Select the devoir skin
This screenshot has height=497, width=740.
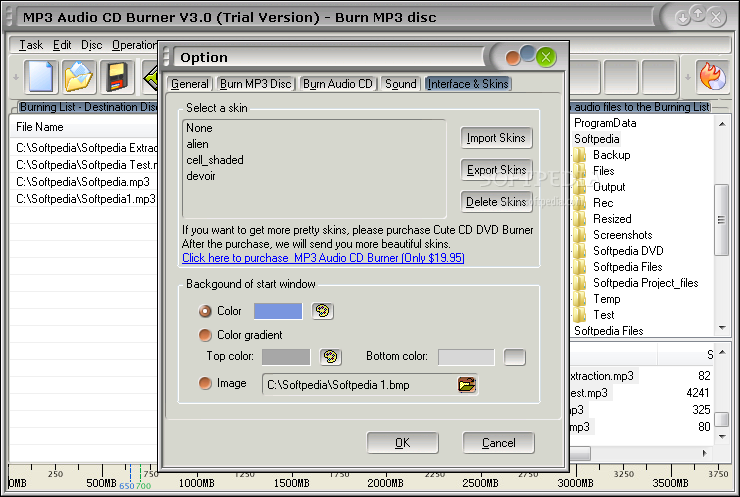[201, 176]
